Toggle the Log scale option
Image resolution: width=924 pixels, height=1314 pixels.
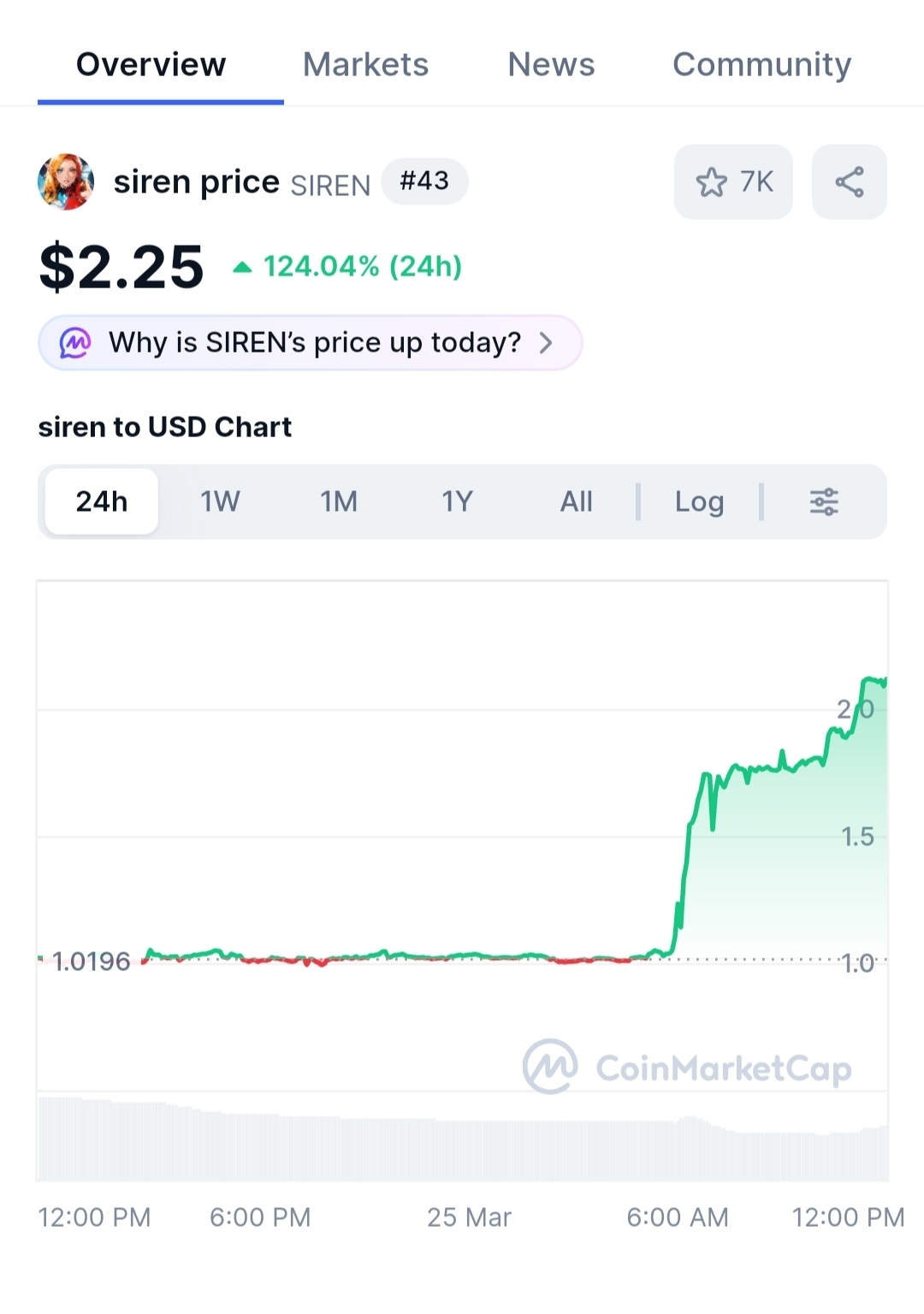click(x=699, y=502)
